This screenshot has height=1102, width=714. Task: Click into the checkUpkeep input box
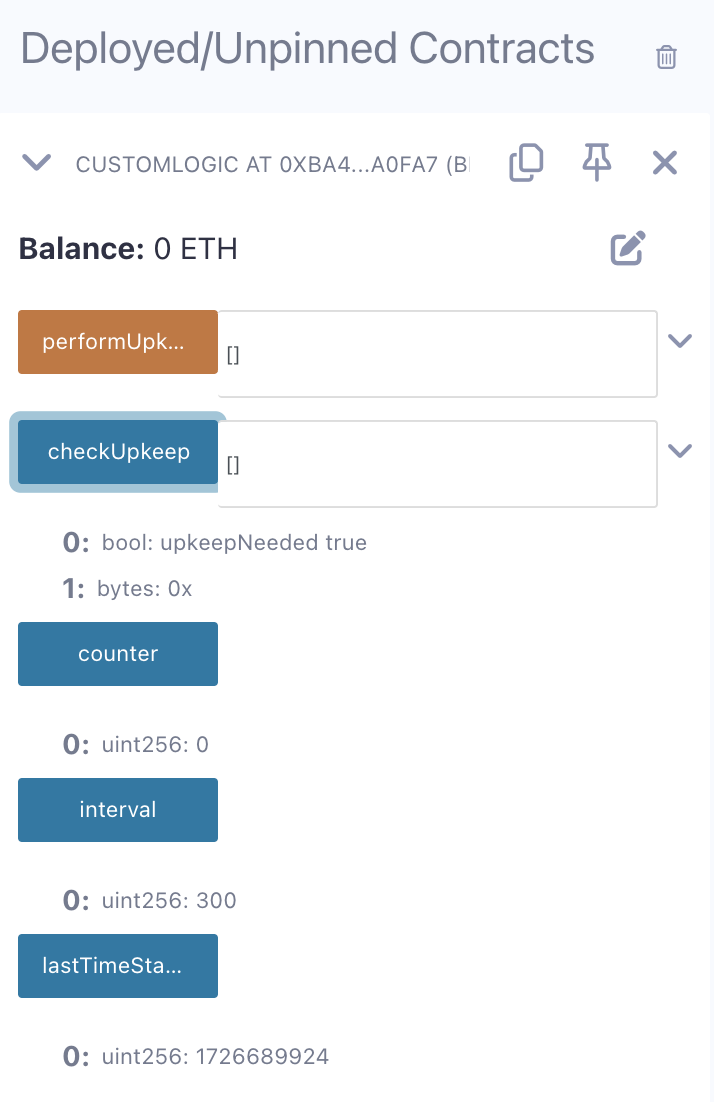(437, 464)
